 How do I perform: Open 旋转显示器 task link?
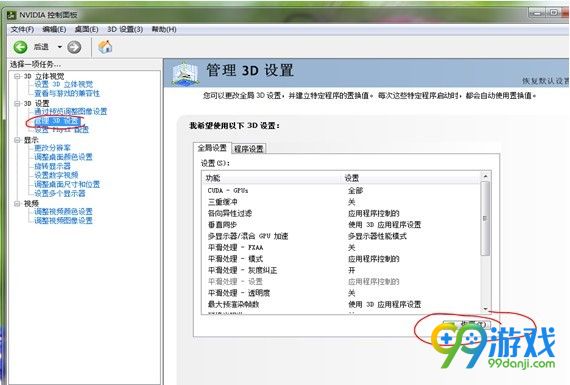tap(52, 166)
